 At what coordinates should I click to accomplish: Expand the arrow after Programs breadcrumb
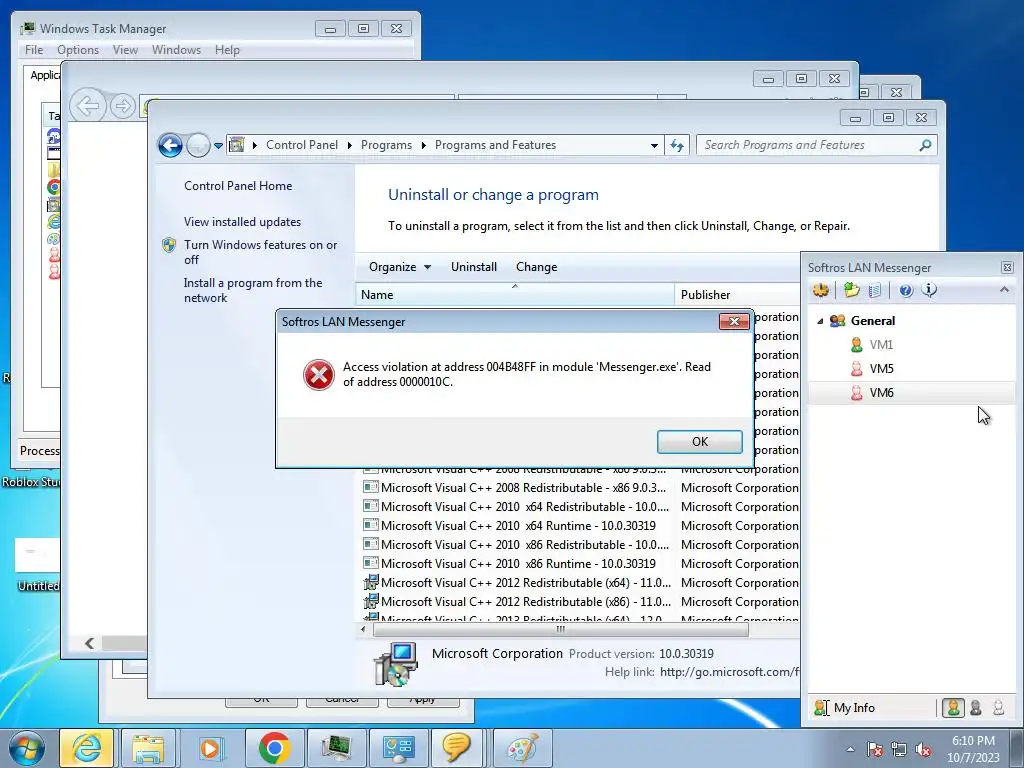pos(423,145)
